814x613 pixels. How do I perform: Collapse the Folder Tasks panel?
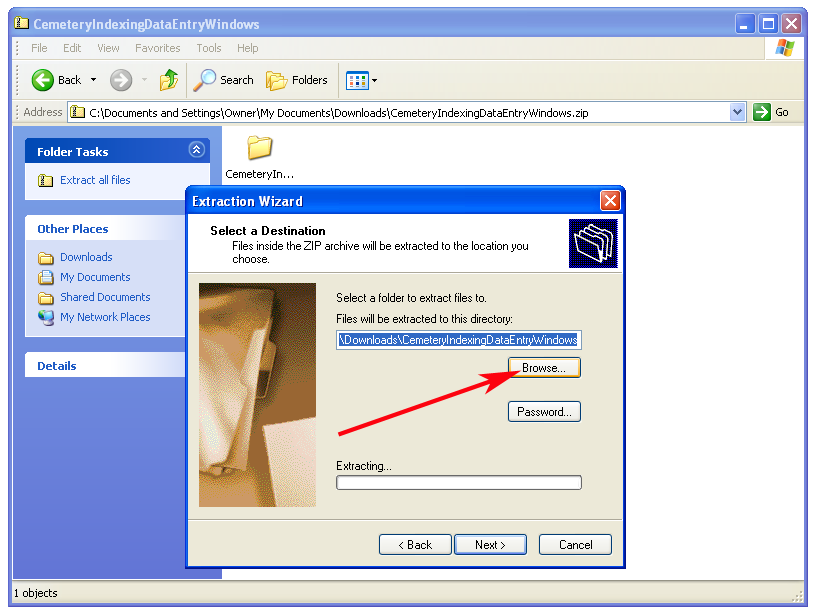click(x=196, y=150)
